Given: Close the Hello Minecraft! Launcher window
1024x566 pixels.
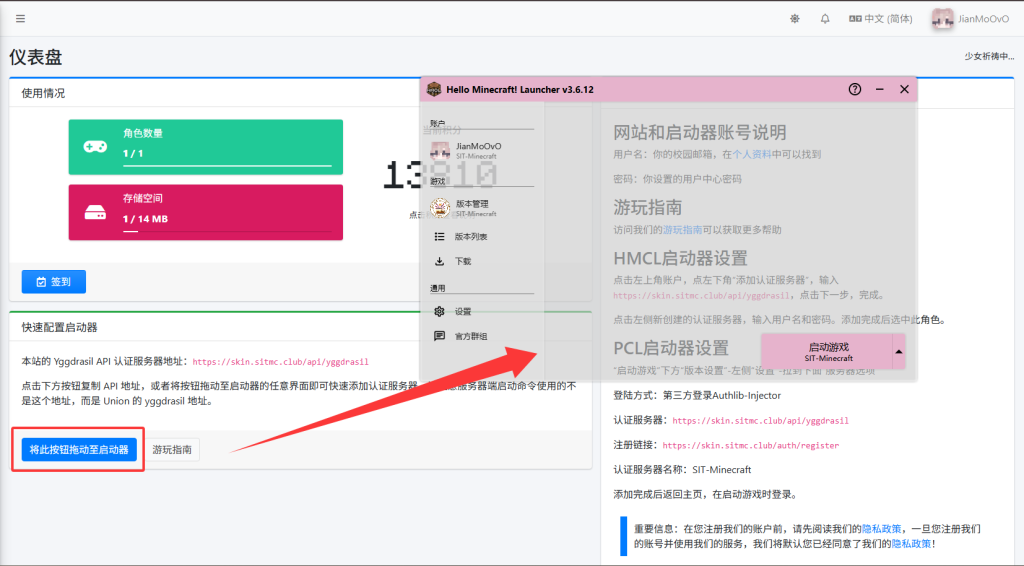Looking at the screenshot, I should click(904, 89).
